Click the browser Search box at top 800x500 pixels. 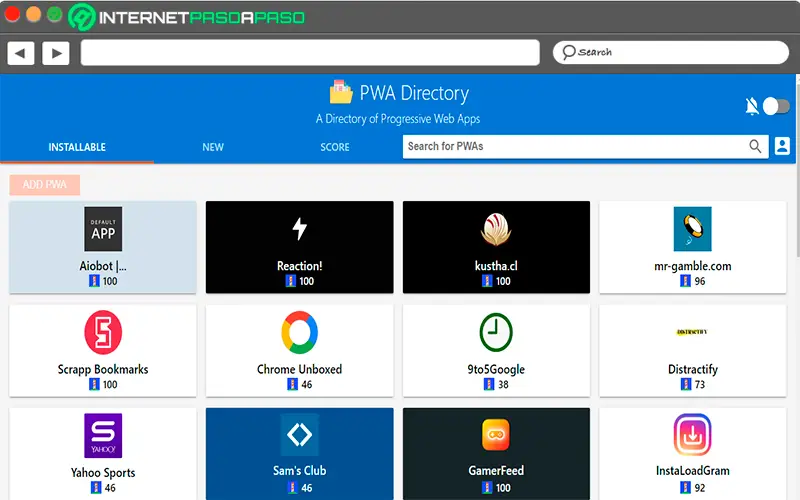pyautogui.click(x=671, y=53)
